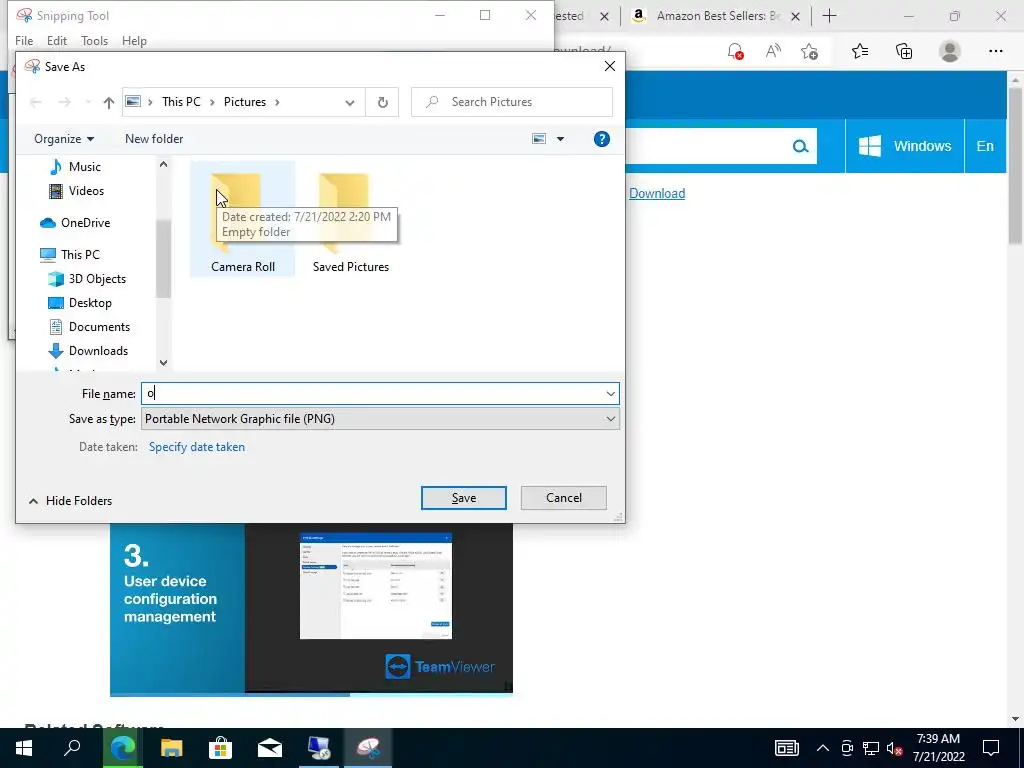Open the Save as type combo box
Viewport: 1024px width, 768px height.
pyautogui.click(x=380, y=419)
